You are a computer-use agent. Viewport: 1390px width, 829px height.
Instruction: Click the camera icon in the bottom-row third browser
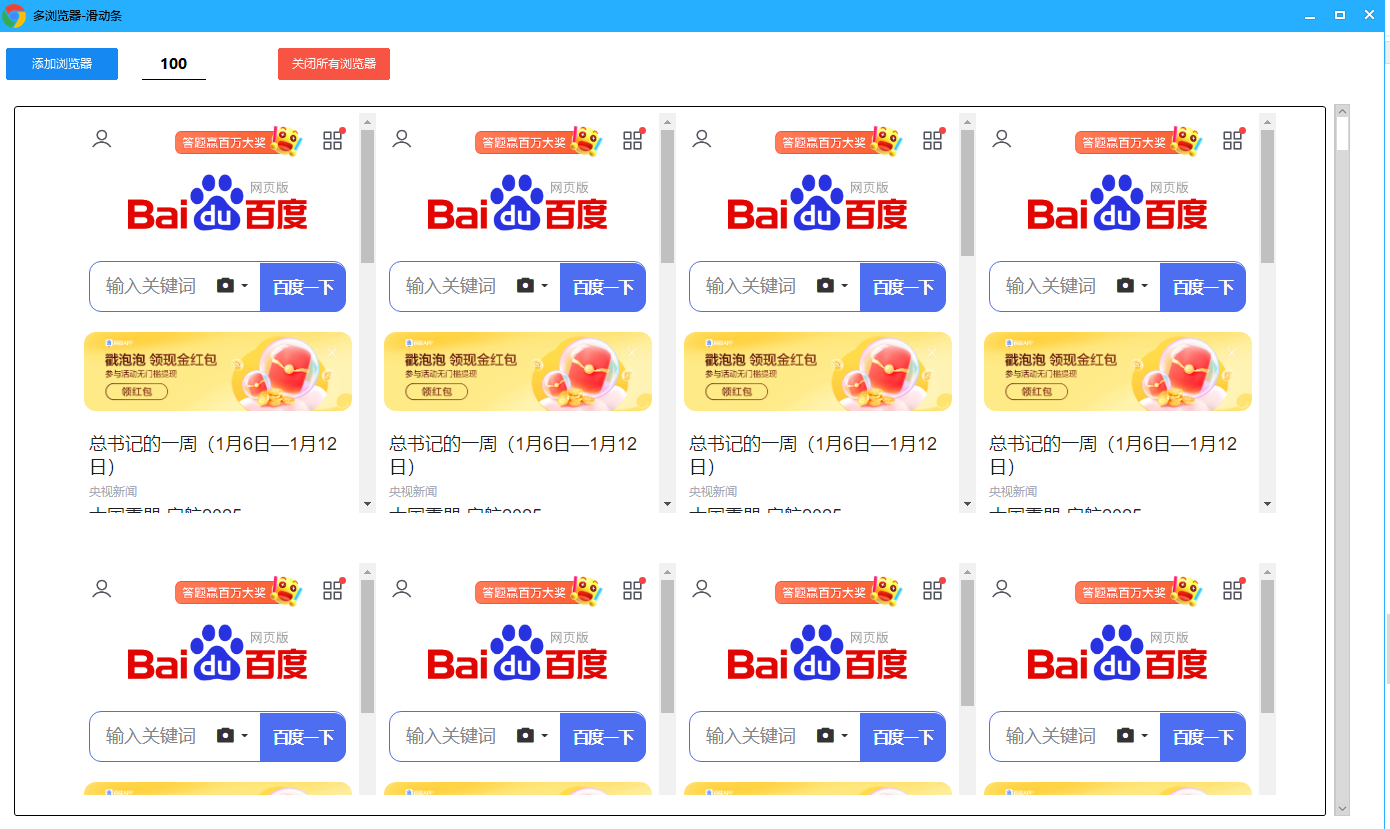click(x=825, y=736)
